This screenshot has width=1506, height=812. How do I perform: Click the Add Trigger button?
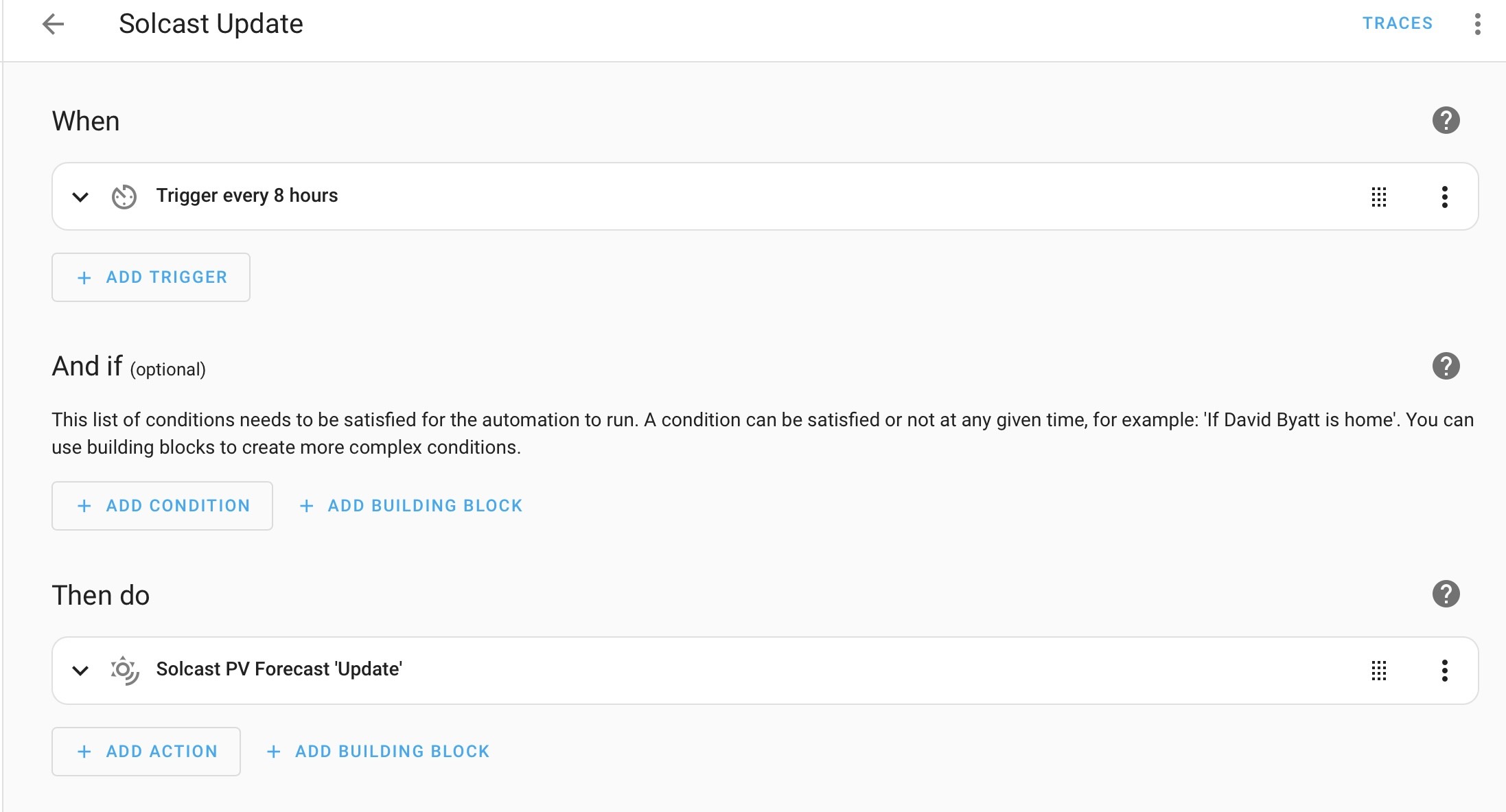click(x=151, y=277)
